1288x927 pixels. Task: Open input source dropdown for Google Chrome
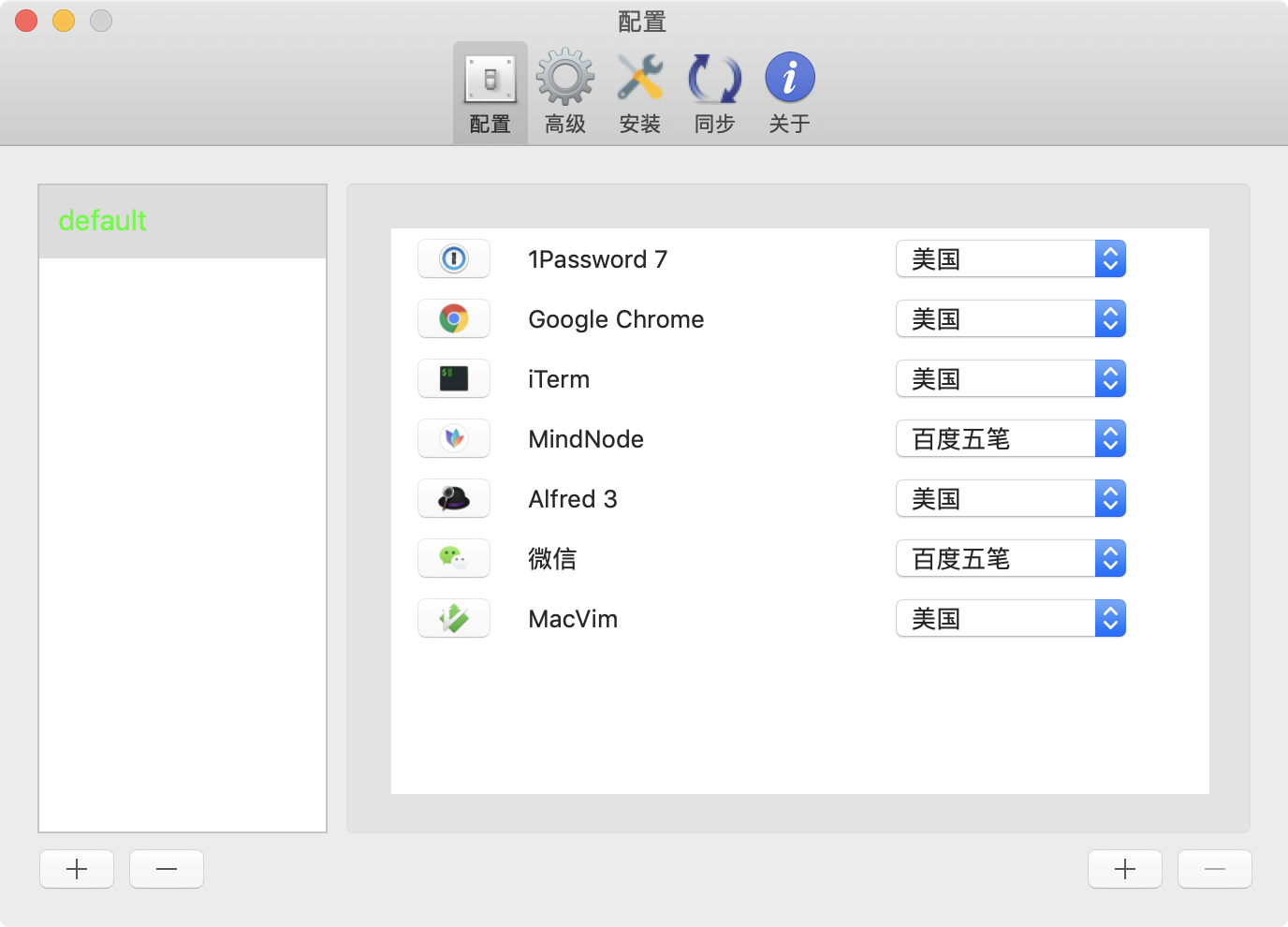(x=1011, y=318)
